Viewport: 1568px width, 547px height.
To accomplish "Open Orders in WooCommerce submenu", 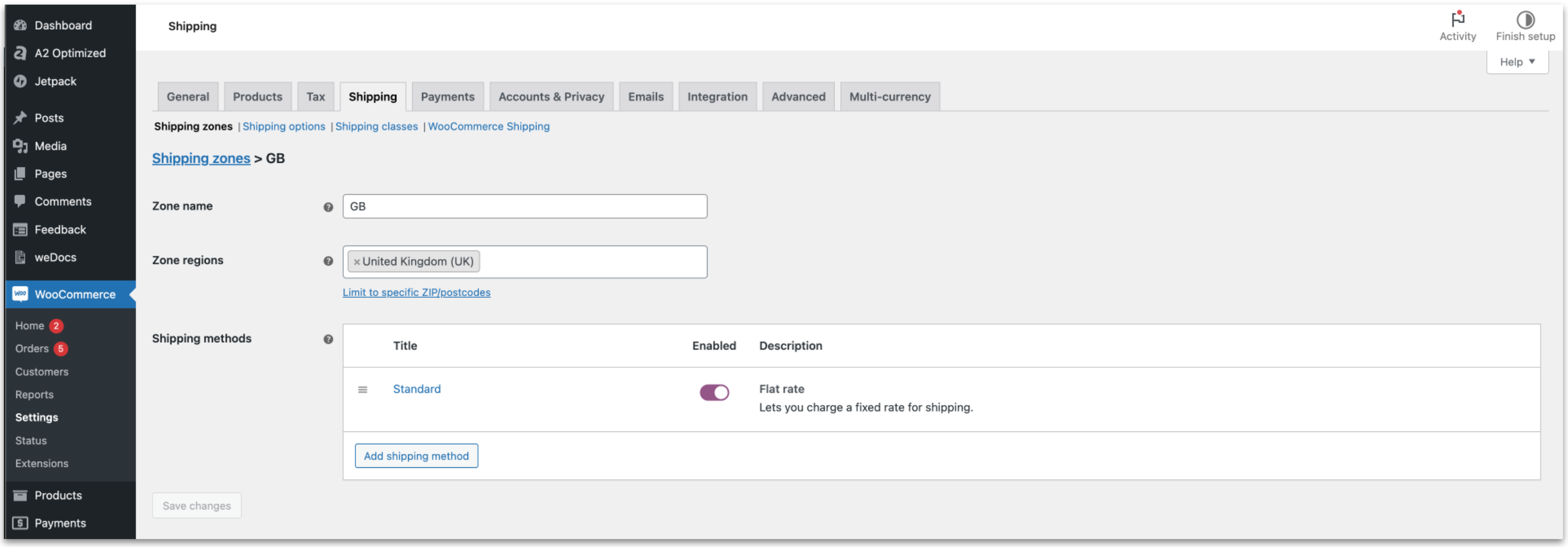I will [31, 348].
